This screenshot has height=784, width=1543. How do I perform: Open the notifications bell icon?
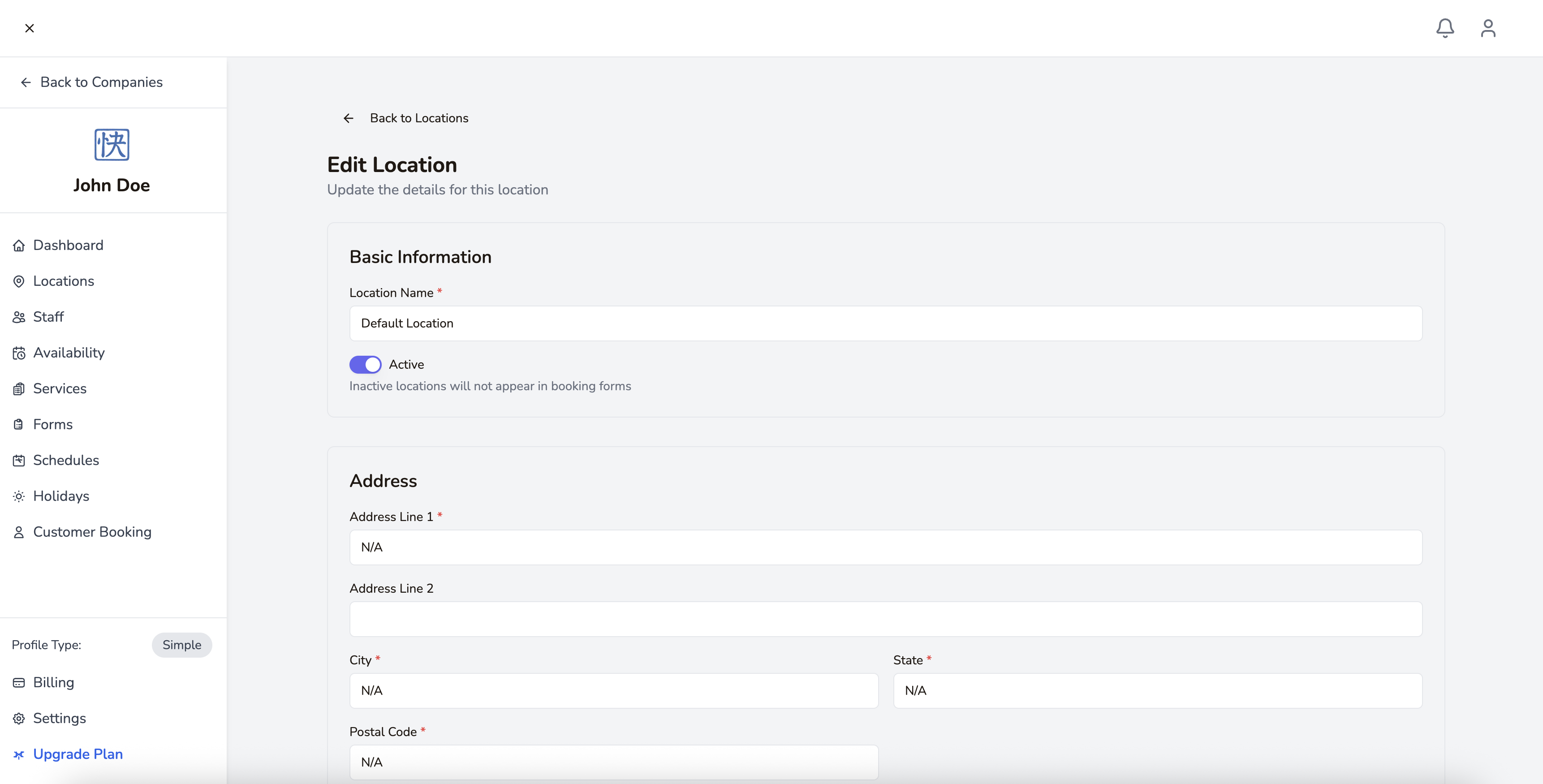(1445, 27)
